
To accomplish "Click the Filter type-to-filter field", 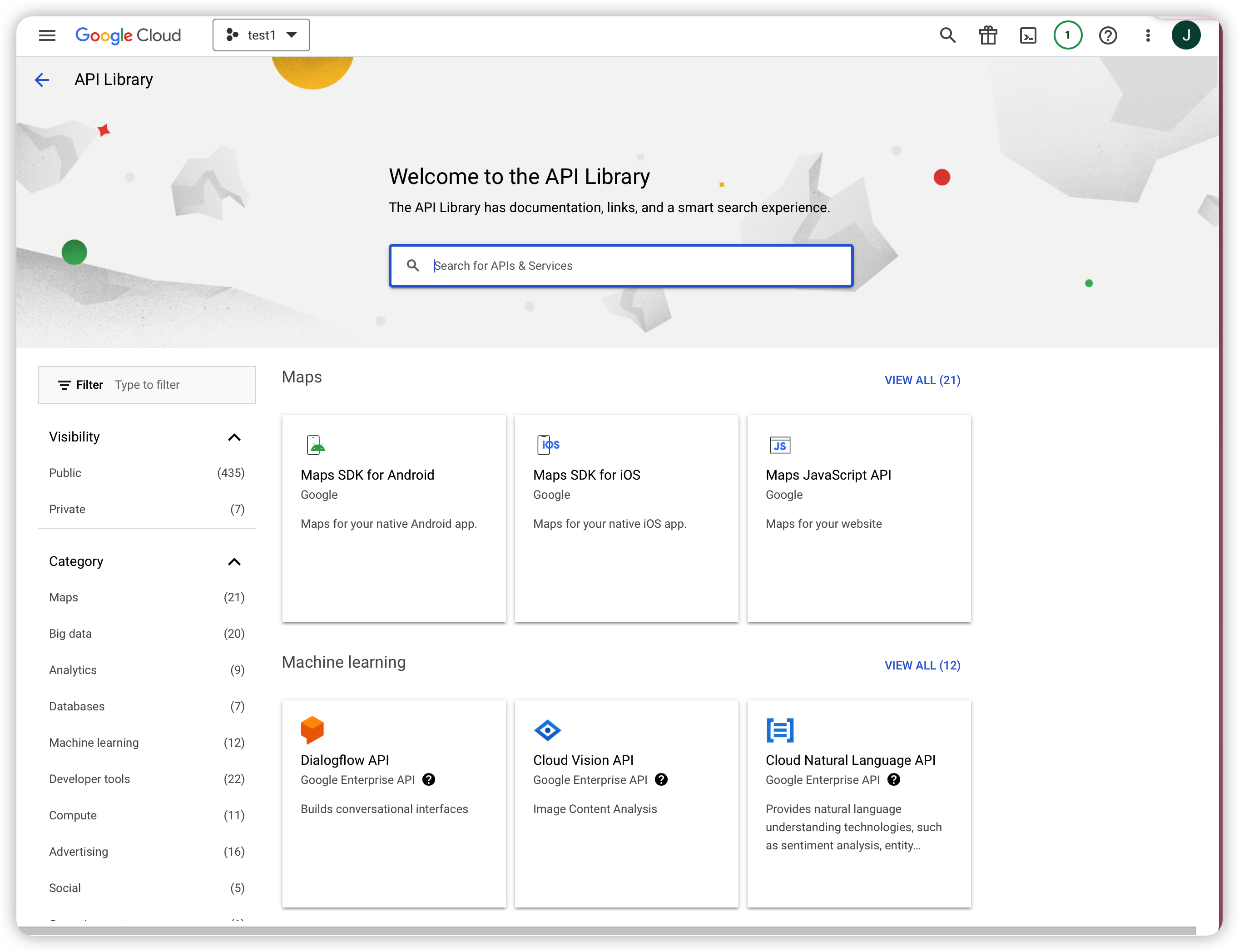I will [147, 385].
